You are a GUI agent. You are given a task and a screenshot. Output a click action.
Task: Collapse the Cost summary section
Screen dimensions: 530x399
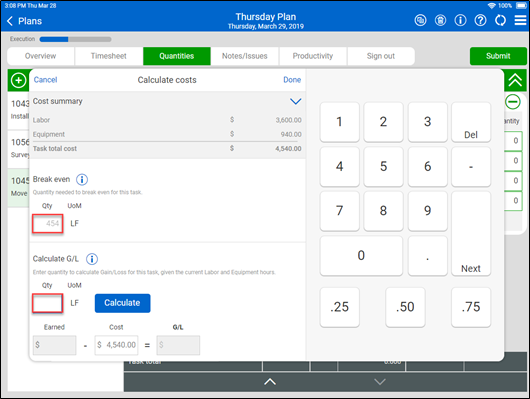point(295,101)
